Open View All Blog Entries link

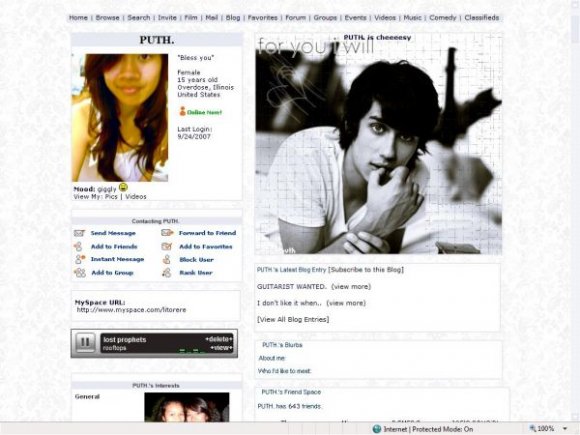293,319
